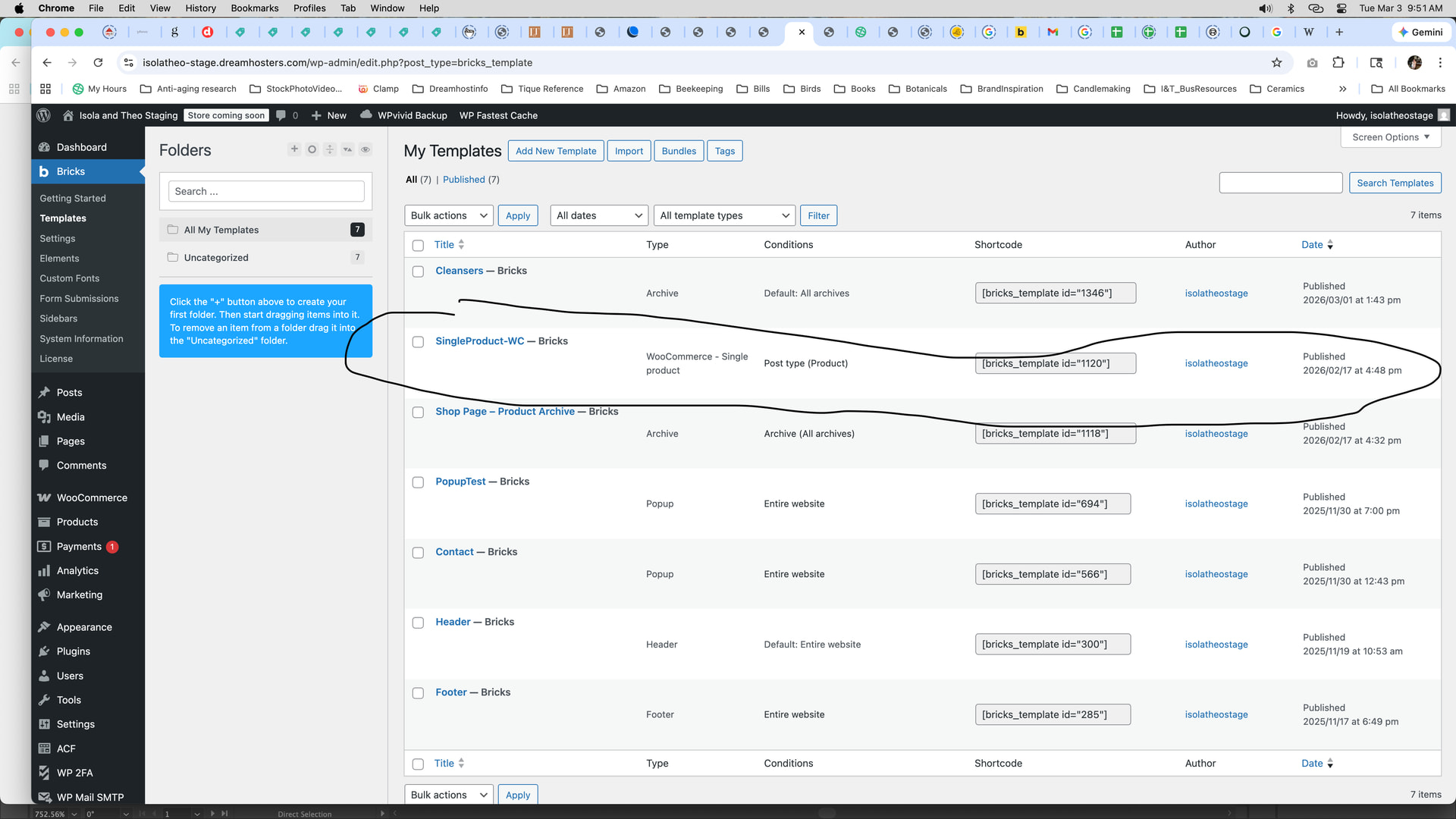
Task: Go to Custom Fonts in Bricks submenu
Action: coord(70,278)
